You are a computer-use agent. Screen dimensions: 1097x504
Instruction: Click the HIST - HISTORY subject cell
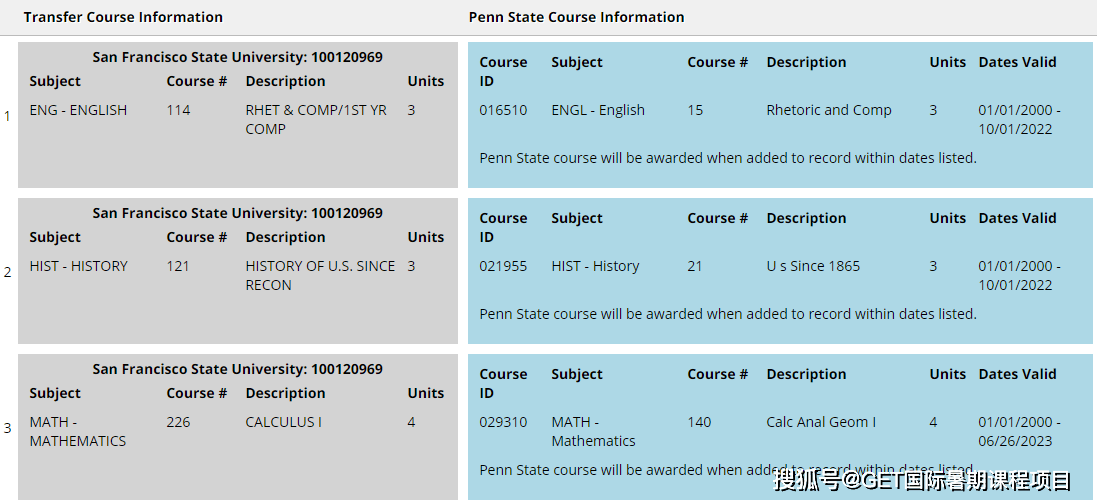pos(78,266)
